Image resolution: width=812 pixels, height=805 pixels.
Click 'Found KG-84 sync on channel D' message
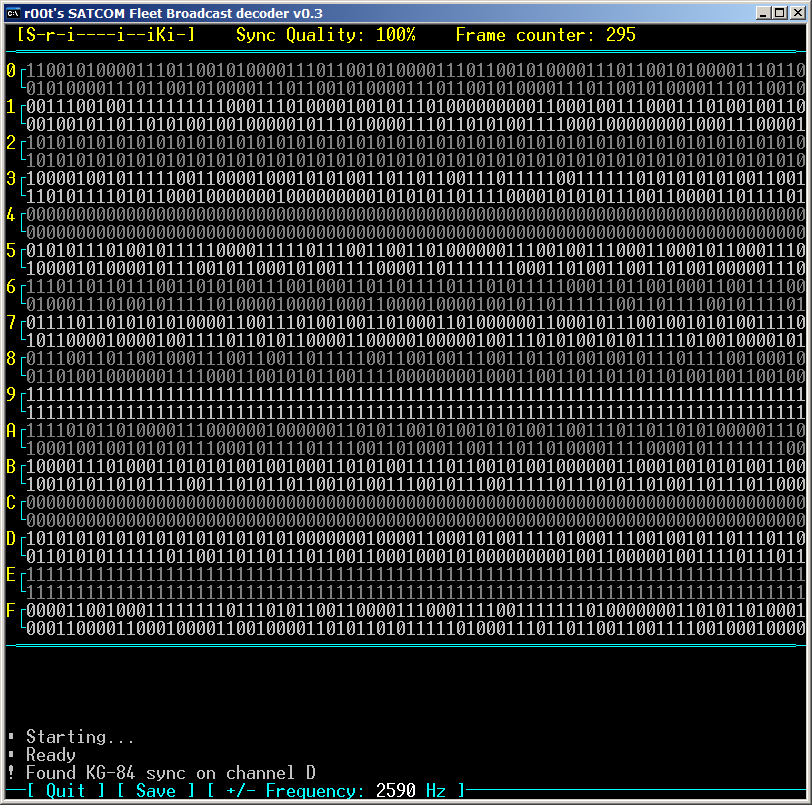pyautogui.click(x=171, y=773)
